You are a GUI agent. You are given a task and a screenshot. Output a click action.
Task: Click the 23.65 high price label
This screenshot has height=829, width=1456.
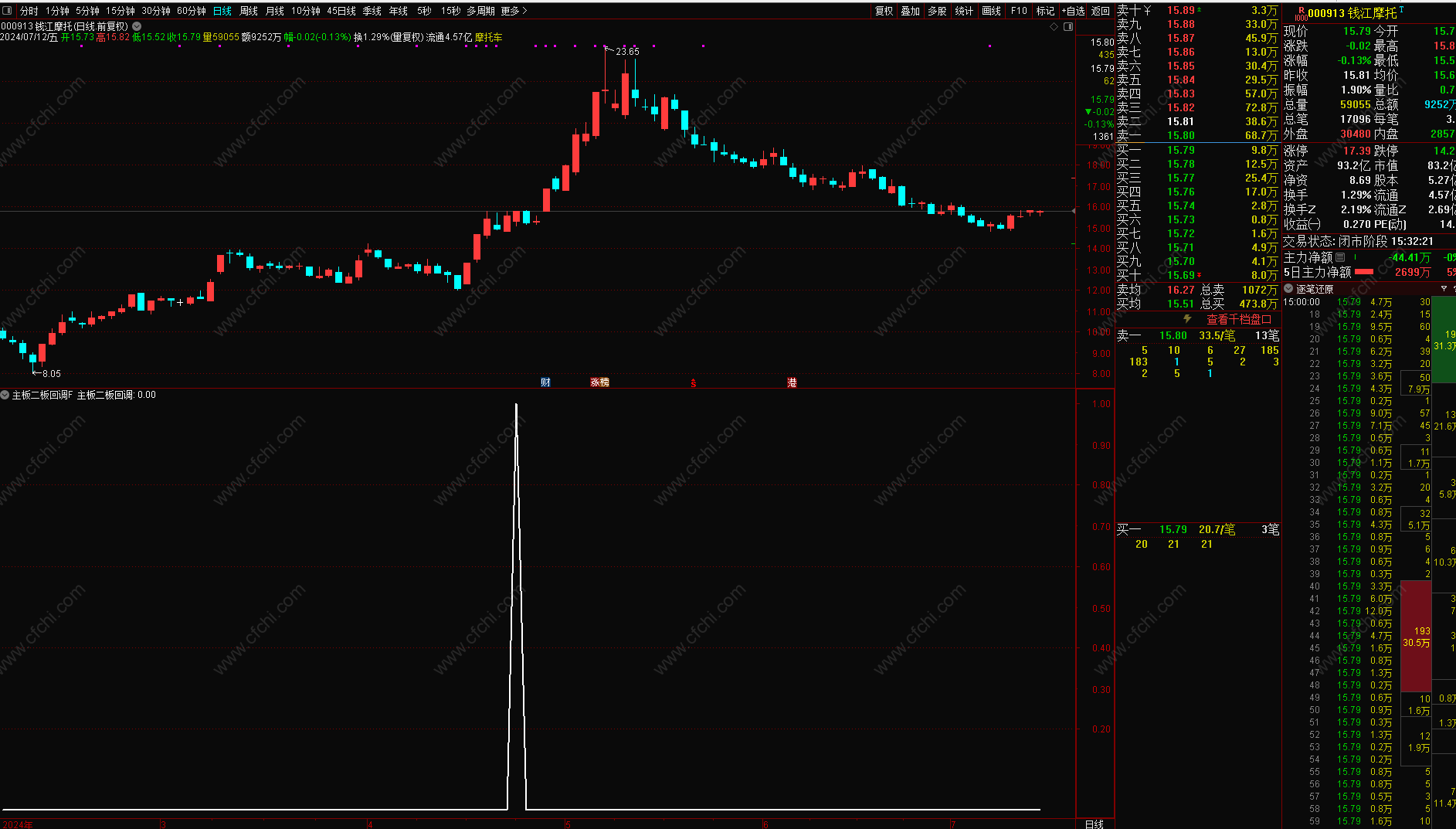pyautogui.click(x=627, y=52)
